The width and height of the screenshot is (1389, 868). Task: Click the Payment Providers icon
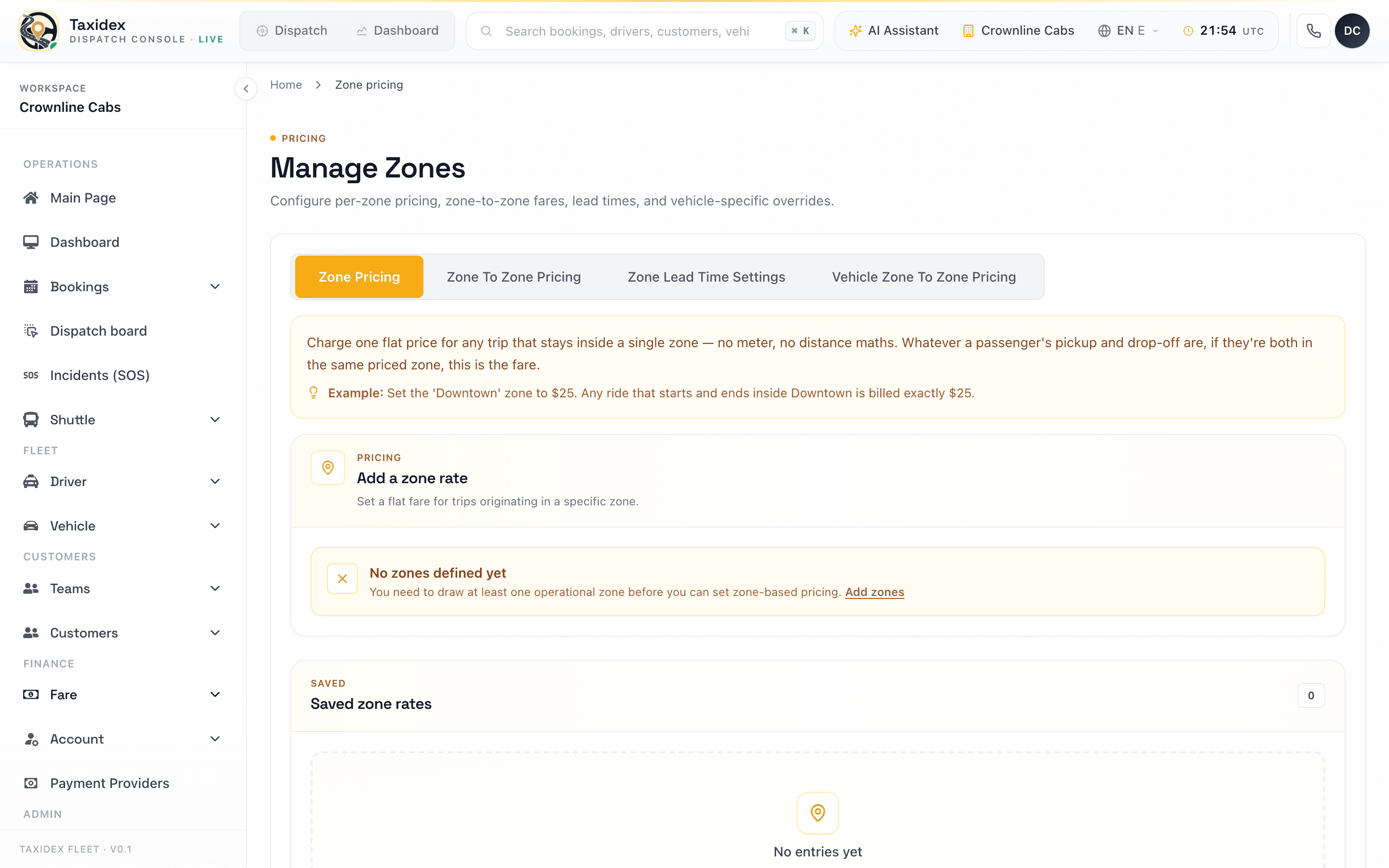[x=31, y=783]
